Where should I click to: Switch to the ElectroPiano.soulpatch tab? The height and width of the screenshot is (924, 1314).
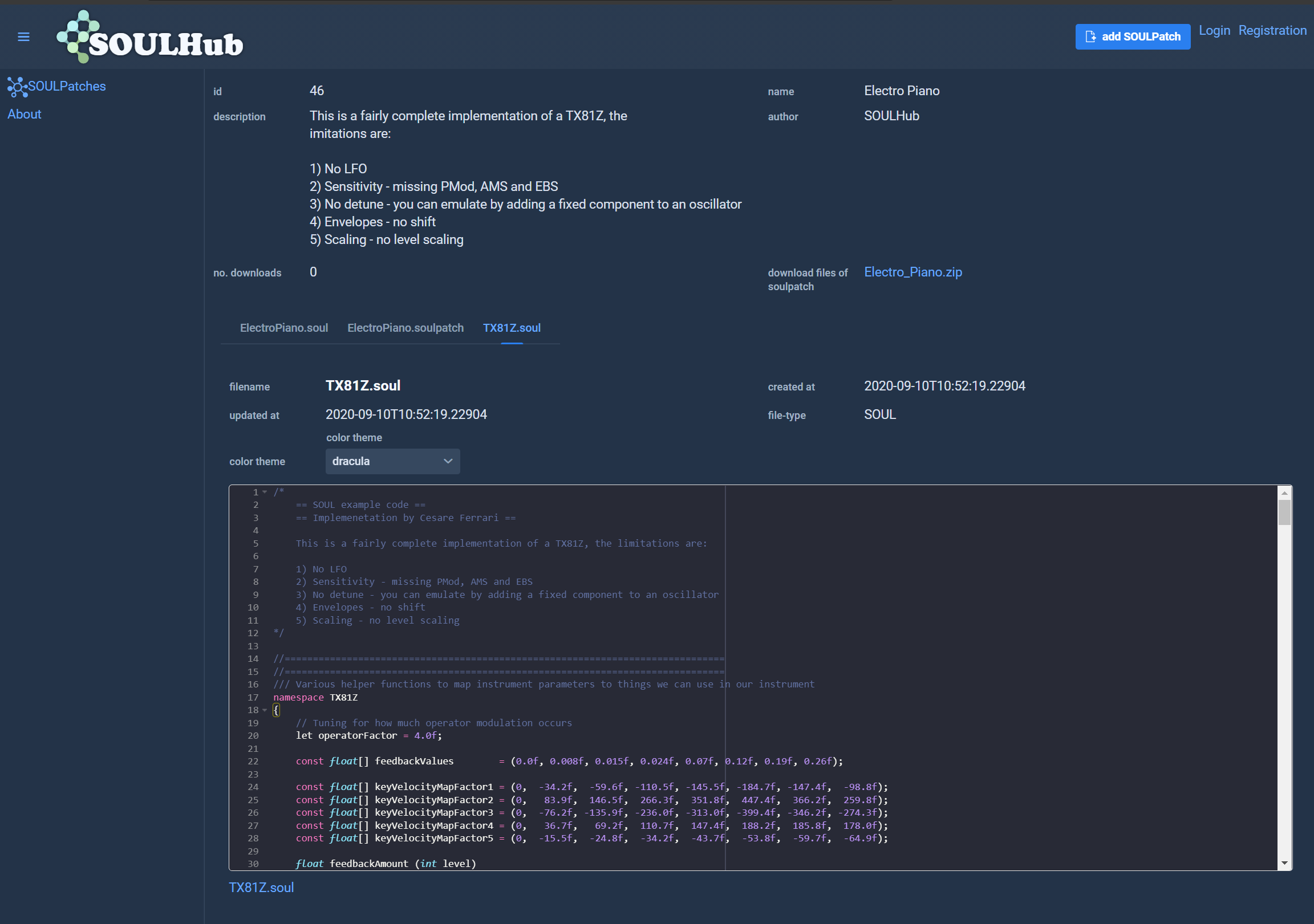405,328
